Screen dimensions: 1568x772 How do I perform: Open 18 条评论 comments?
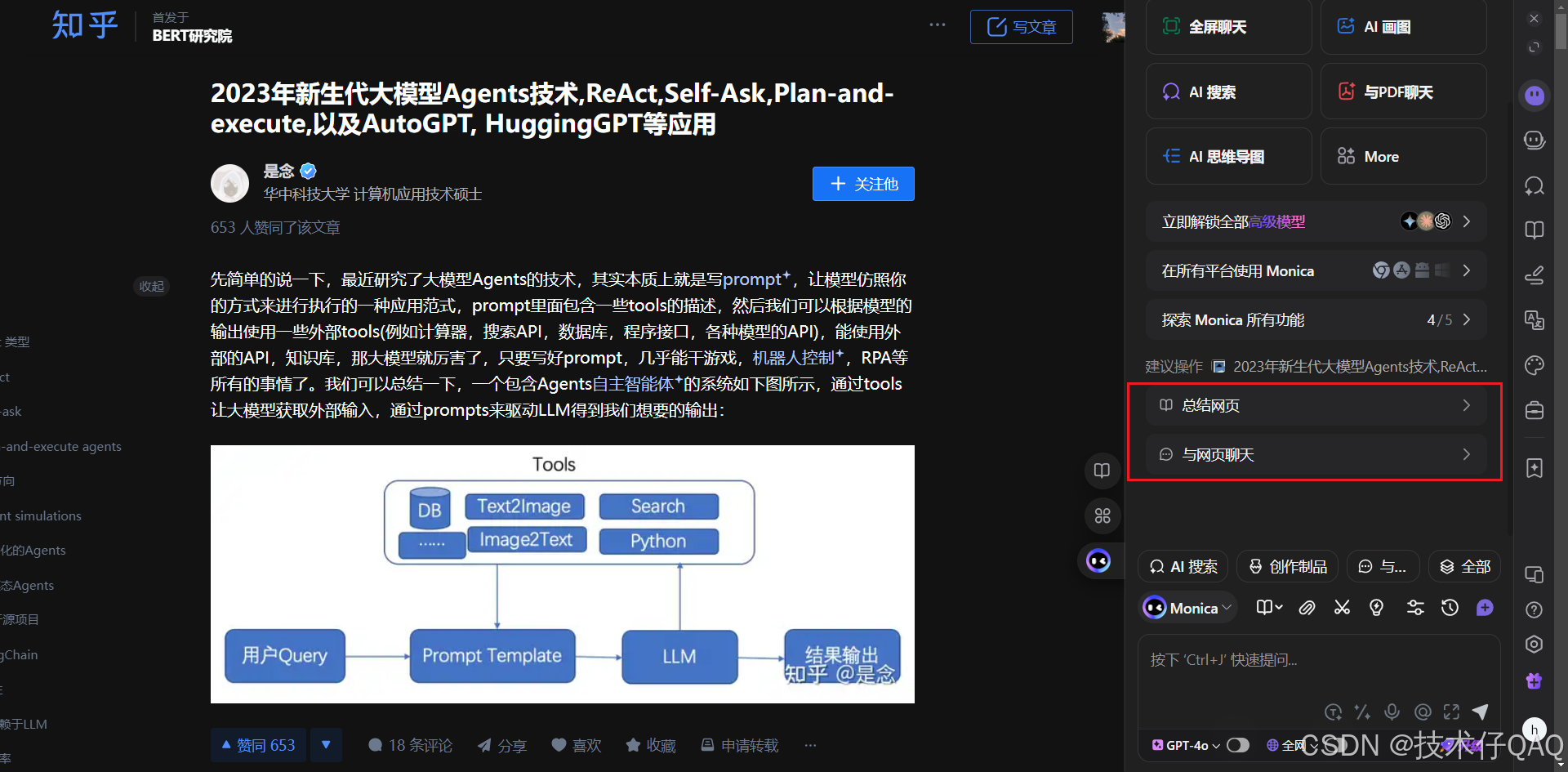410,745
